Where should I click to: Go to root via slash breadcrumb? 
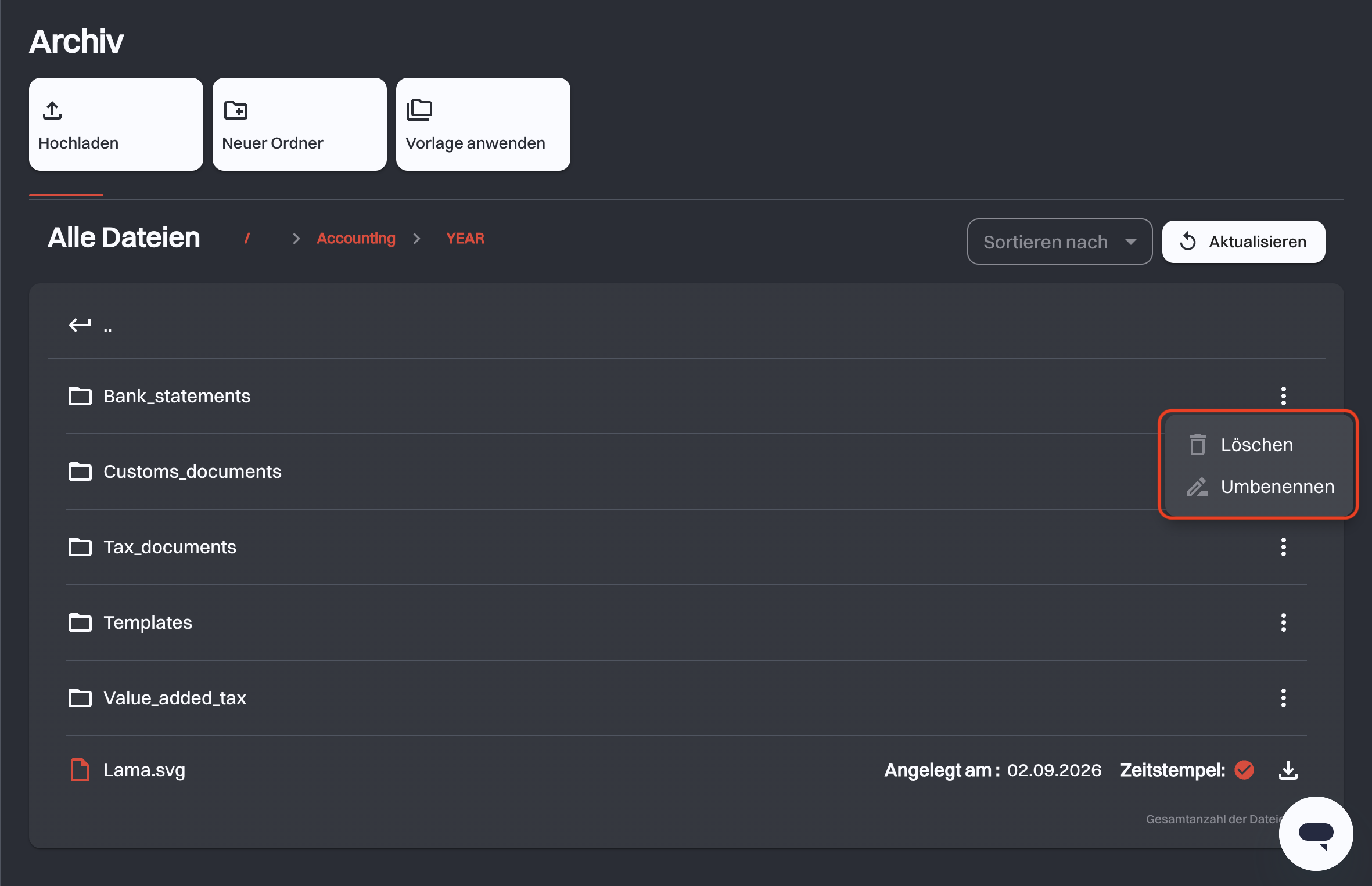247,238
